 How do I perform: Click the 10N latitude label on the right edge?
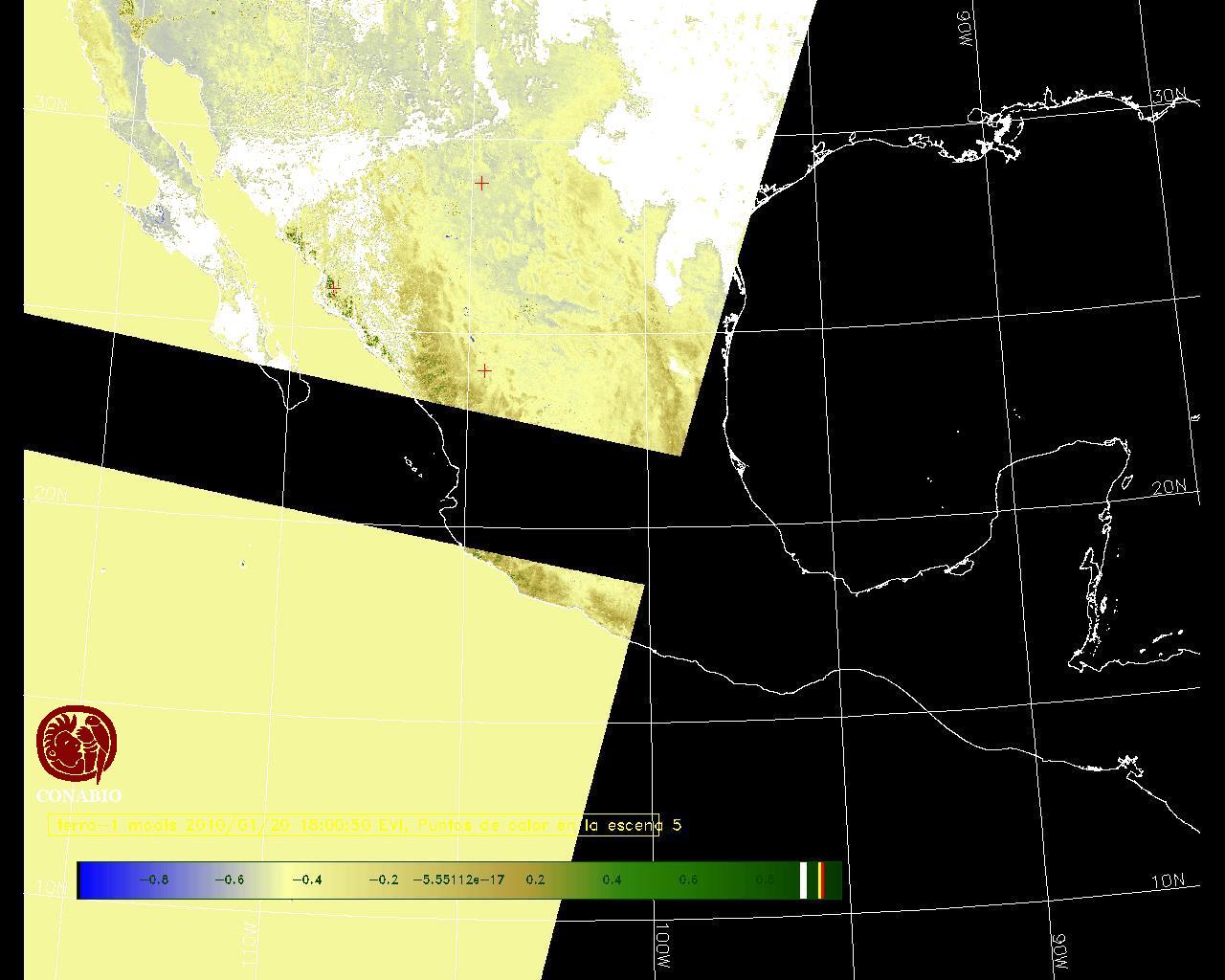(x=1168, y=880)
